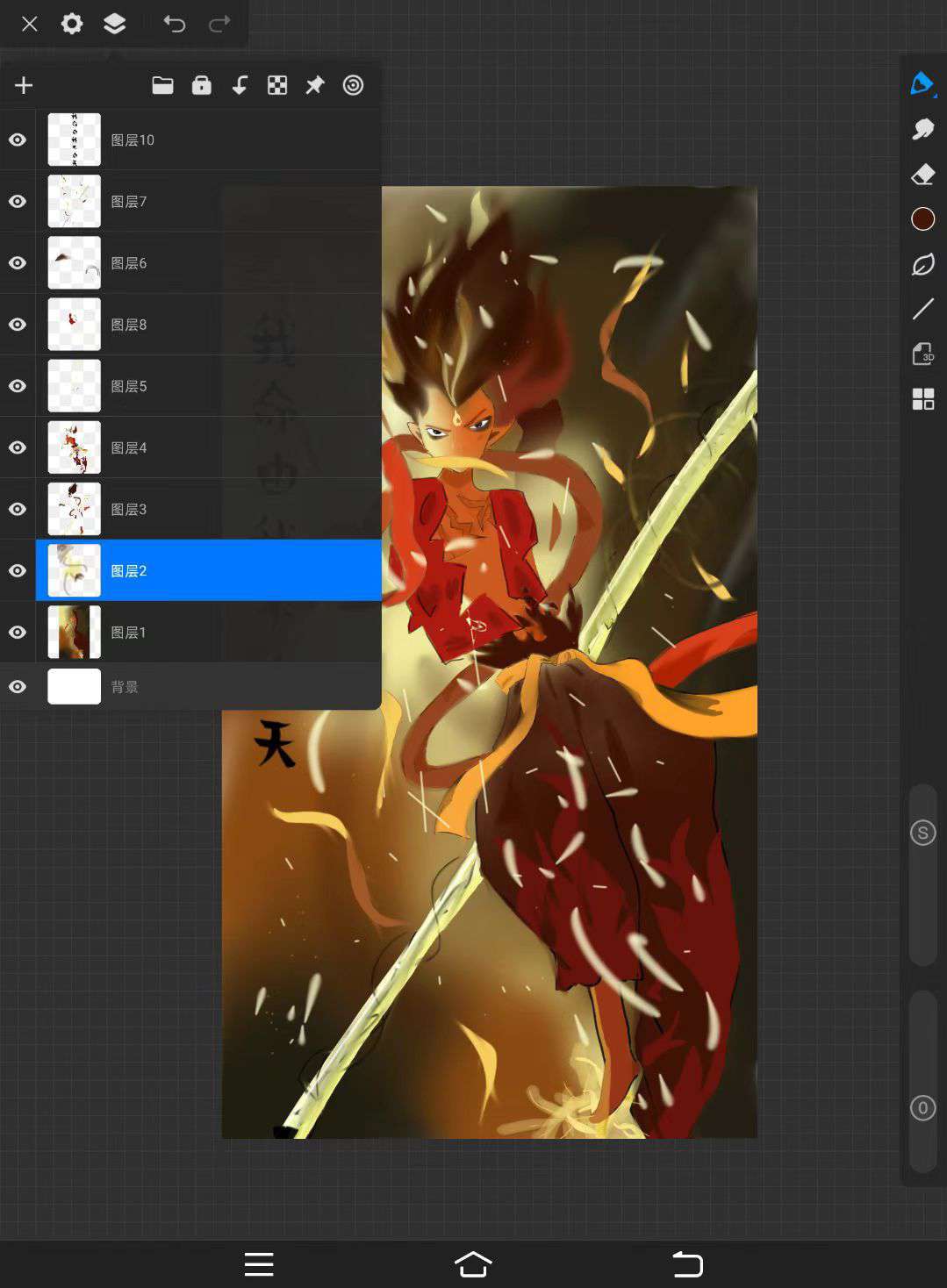Viewport: 947px width, 1288px height.
Task: Create a layer group folder
Action: click(162, 85)
